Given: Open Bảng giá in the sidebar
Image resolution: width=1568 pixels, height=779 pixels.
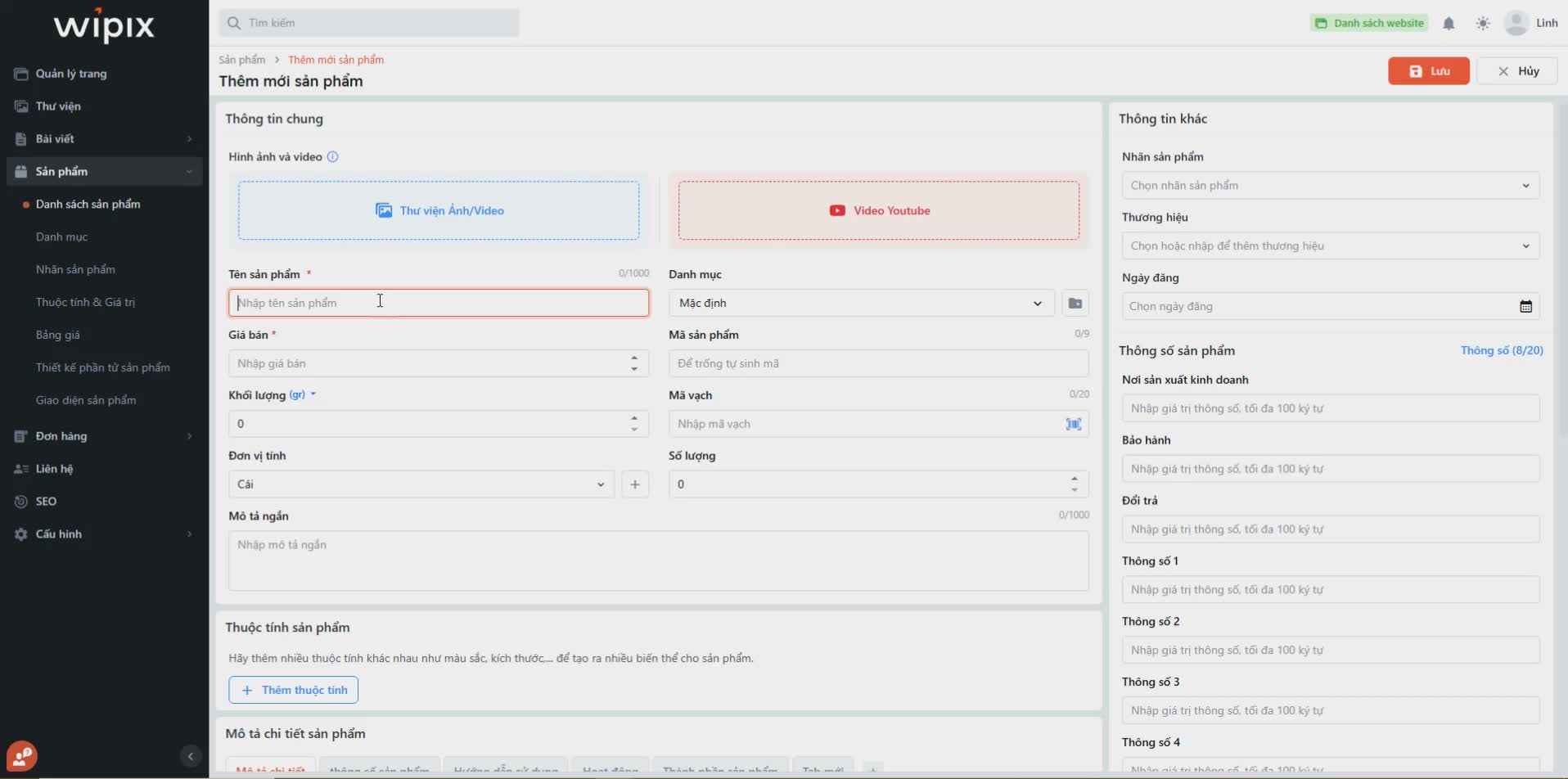Looking at the screenshot, I should (x=57, y=335).
